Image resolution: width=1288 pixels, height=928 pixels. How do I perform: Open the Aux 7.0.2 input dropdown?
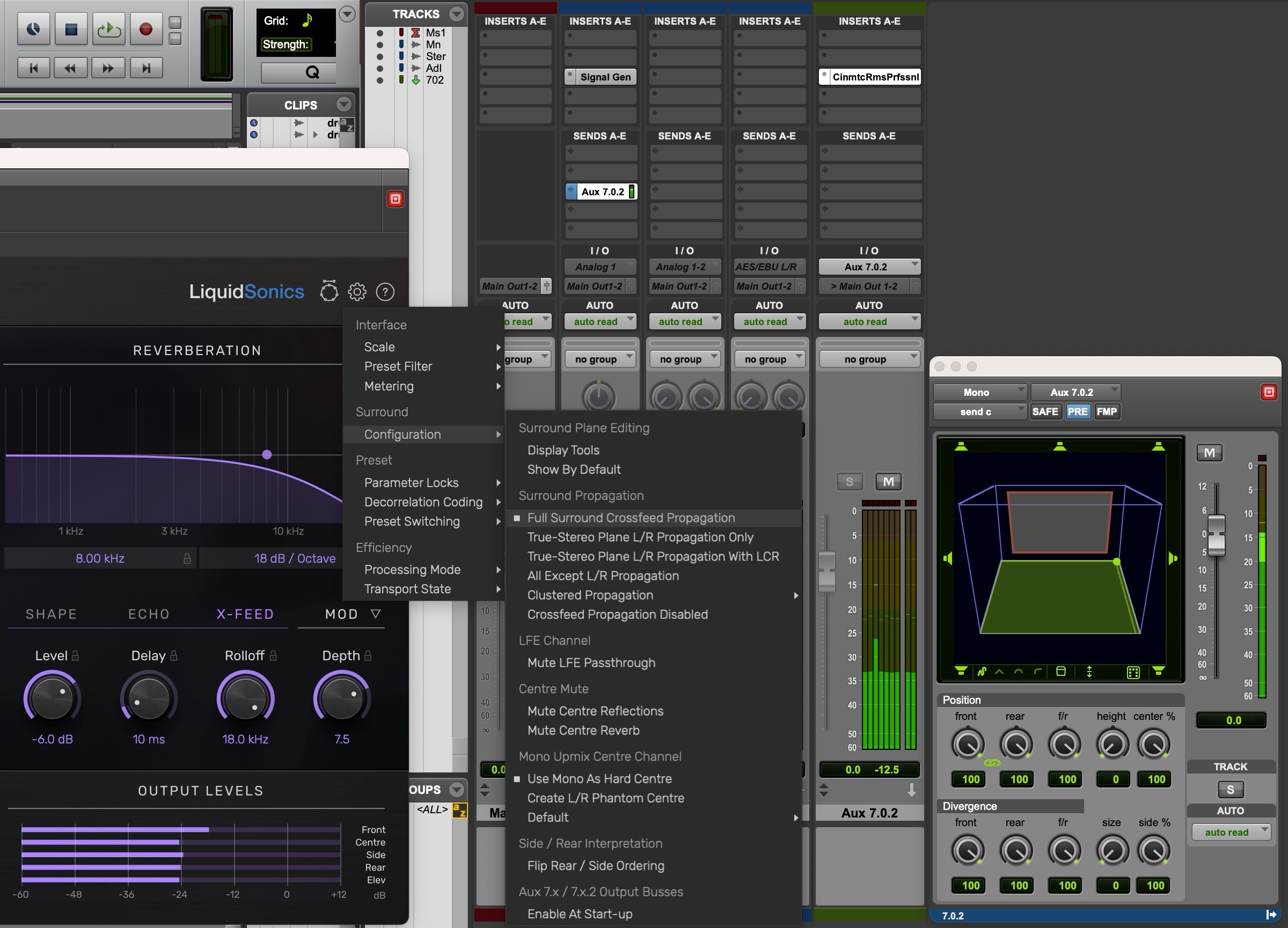coord(869,267)
